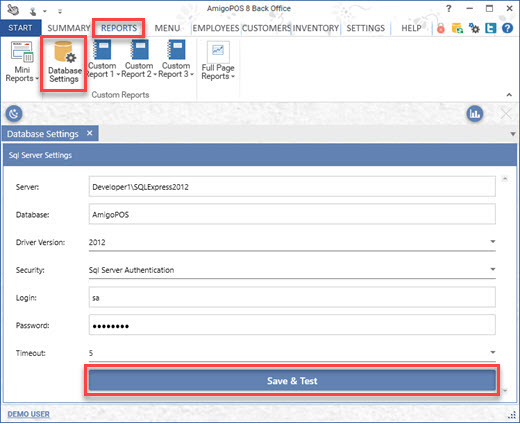
Task: Click the bar chart circle icon
Action: point(475,114)
